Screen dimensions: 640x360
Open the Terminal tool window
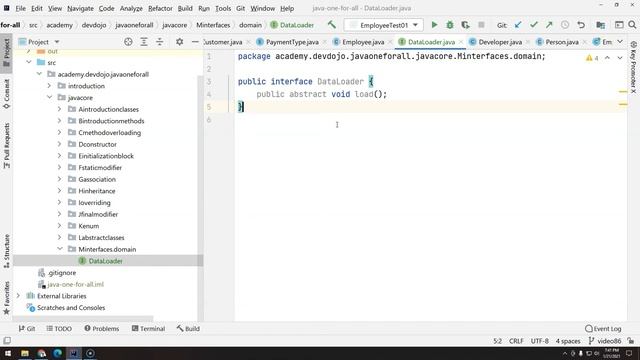pyautogui.click(x=149, y=329)
